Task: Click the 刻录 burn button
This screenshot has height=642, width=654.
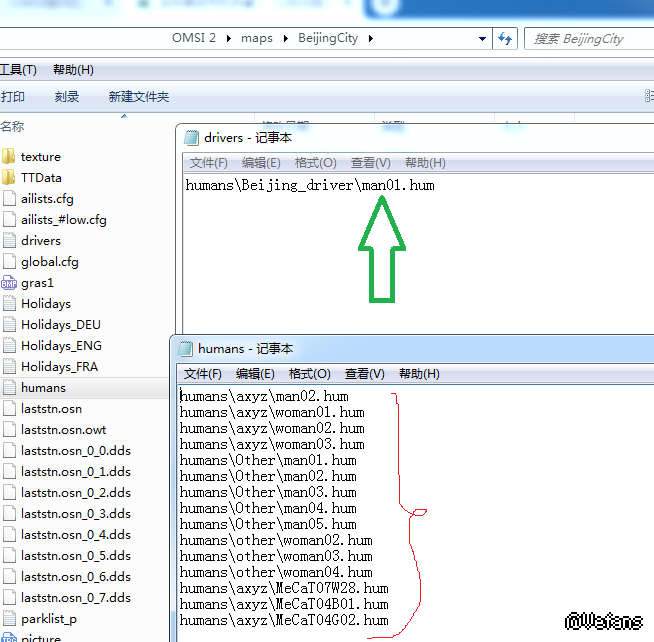Action: [67, 97]
